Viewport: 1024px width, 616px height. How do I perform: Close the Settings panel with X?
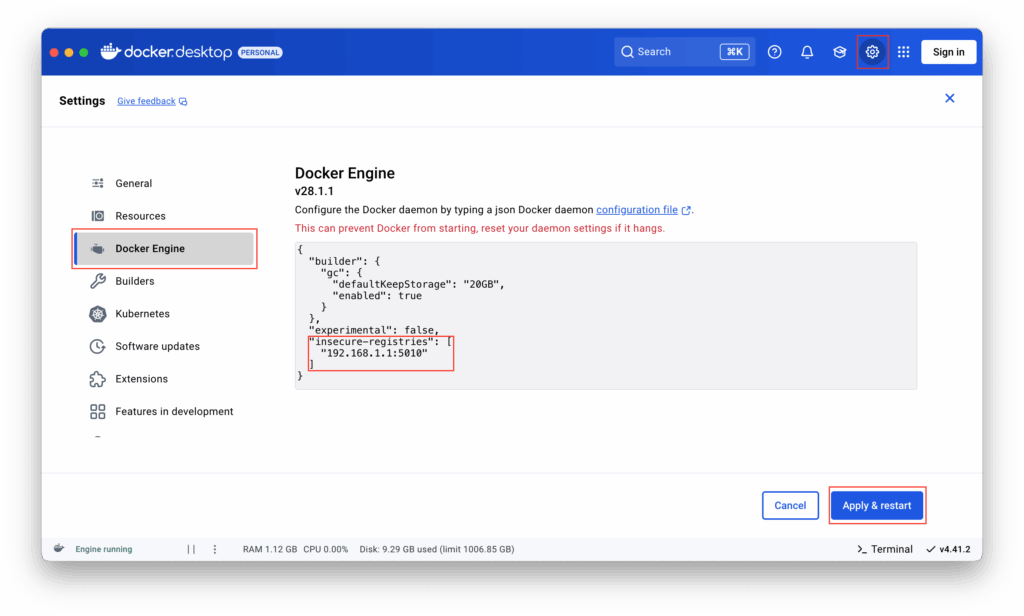coord(950,98)
